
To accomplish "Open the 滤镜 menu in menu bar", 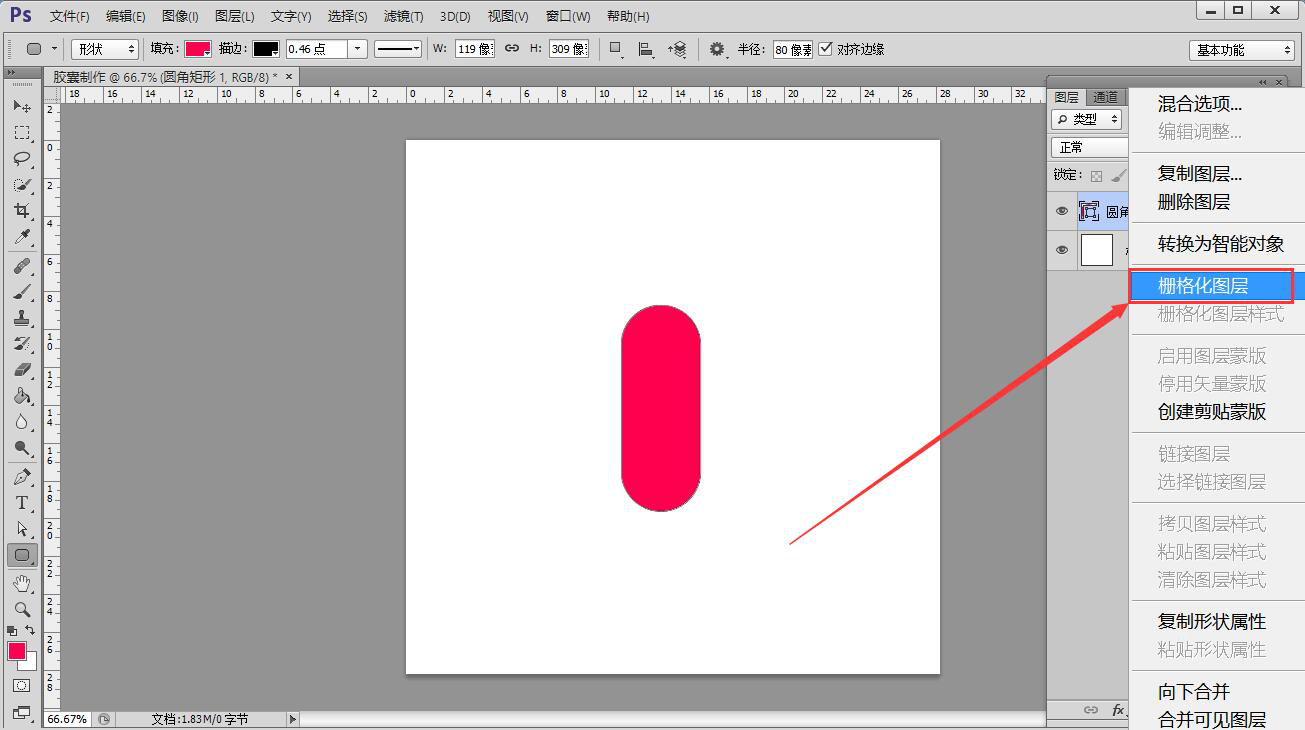I will click(403, 16).
